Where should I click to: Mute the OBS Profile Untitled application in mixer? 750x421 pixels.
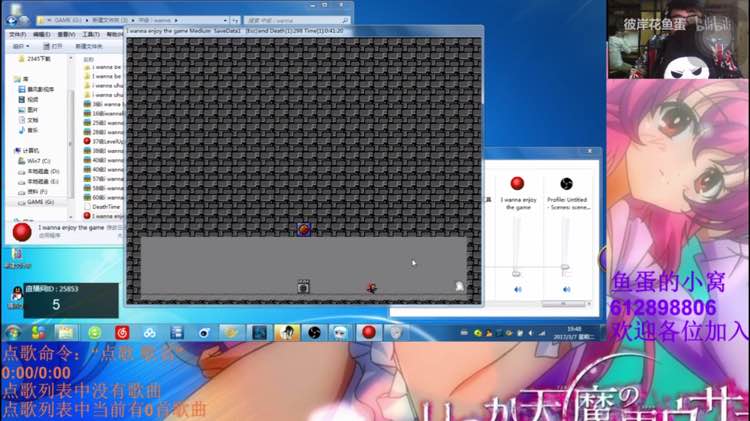click(x=567, y=289)
